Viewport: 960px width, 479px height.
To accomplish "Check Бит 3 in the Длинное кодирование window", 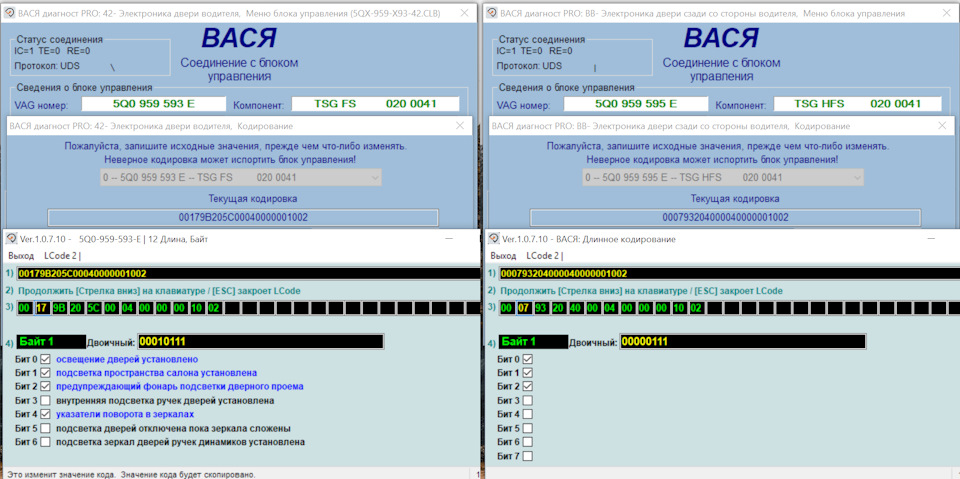I will 527,401.
